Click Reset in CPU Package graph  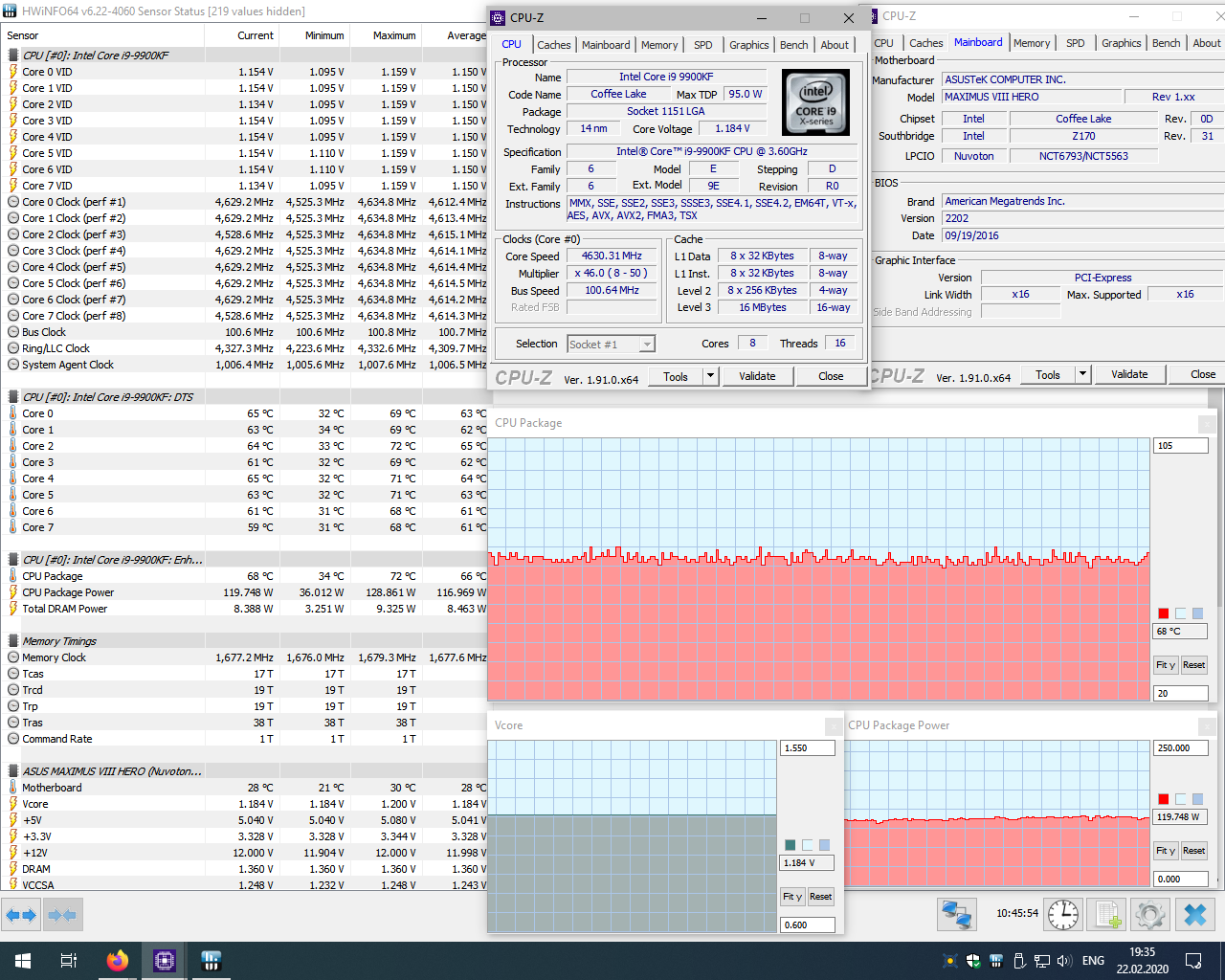click(x=1193, y=665)
